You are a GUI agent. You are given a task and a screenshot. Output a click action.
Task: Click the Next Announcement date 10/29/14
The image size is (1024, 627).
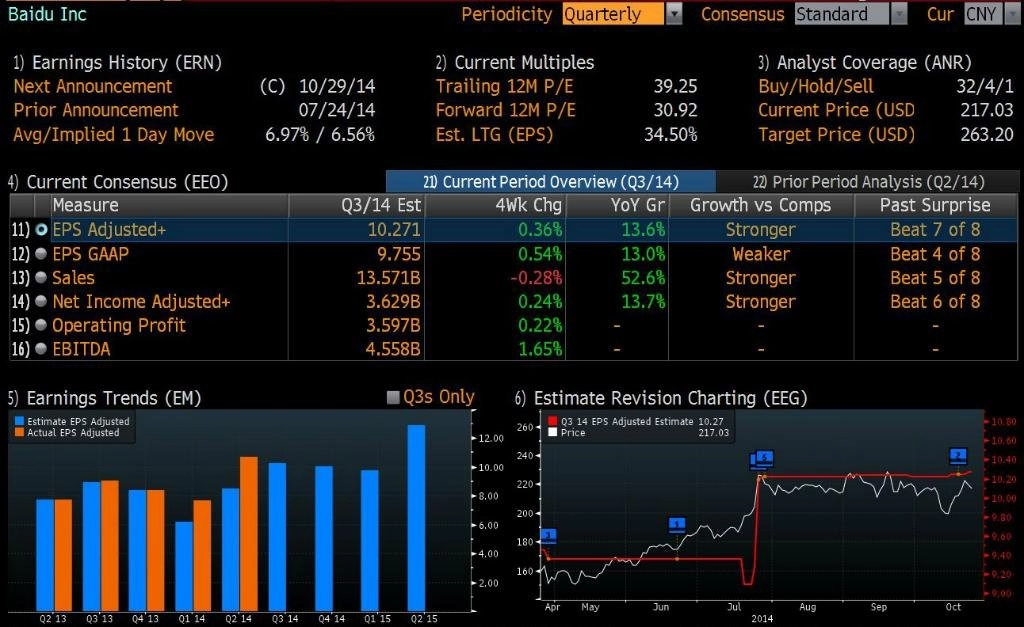point(337,86)
